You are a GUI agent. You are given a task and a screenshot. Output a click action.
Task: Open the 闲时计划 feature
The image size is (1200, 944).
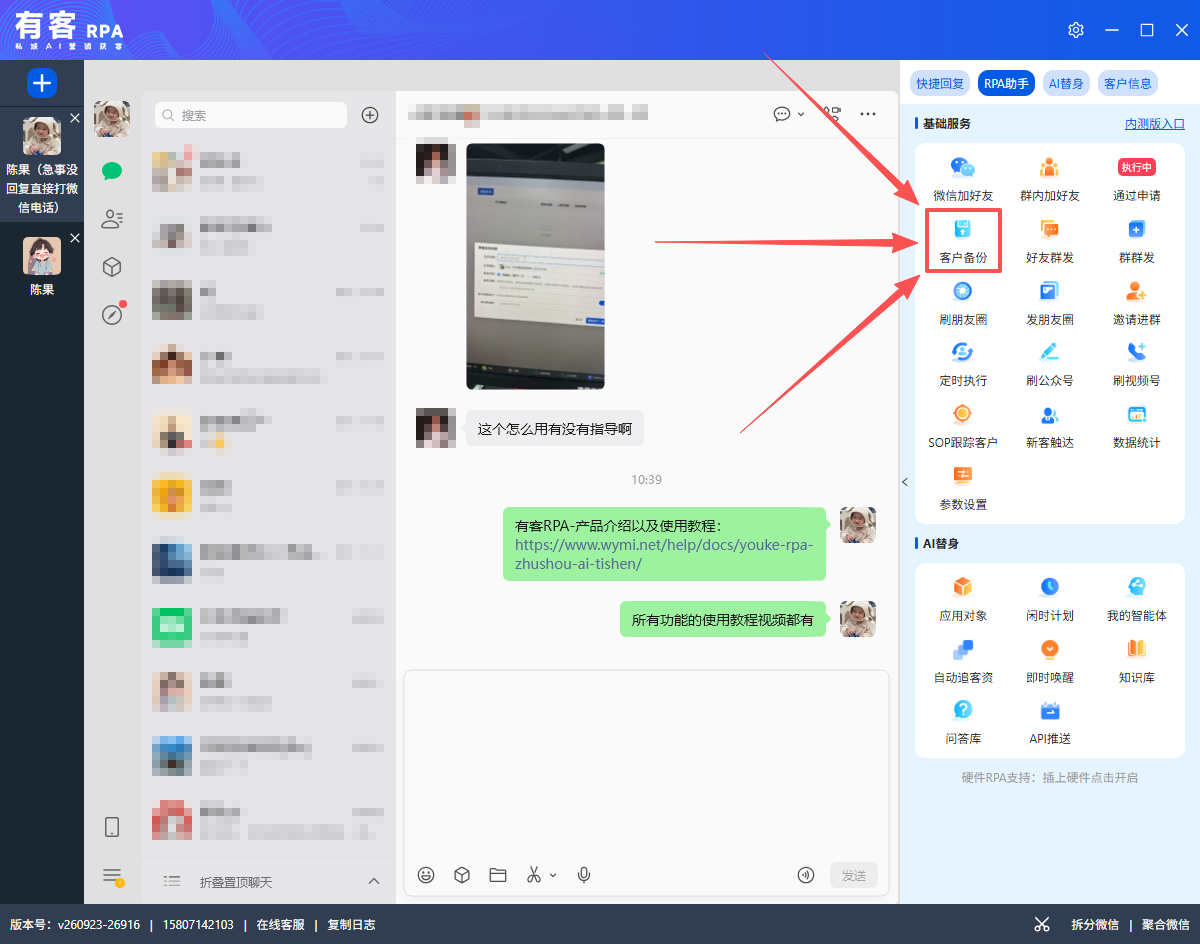pos(1049,600)
